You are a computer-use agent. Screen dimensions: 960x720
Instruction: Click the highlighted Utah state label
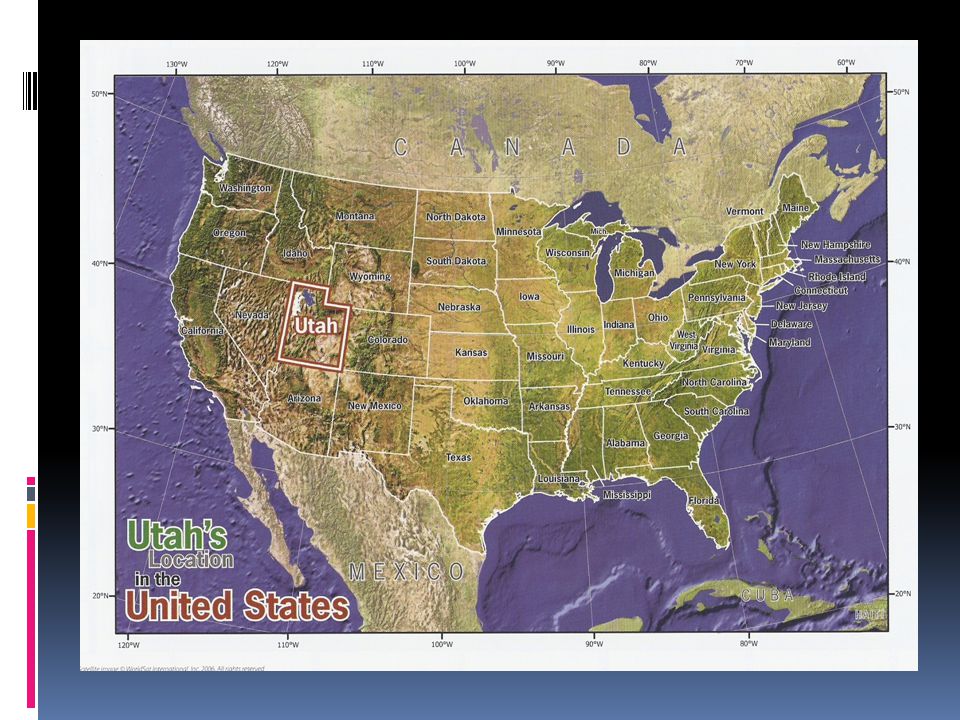tap(316, 325)
